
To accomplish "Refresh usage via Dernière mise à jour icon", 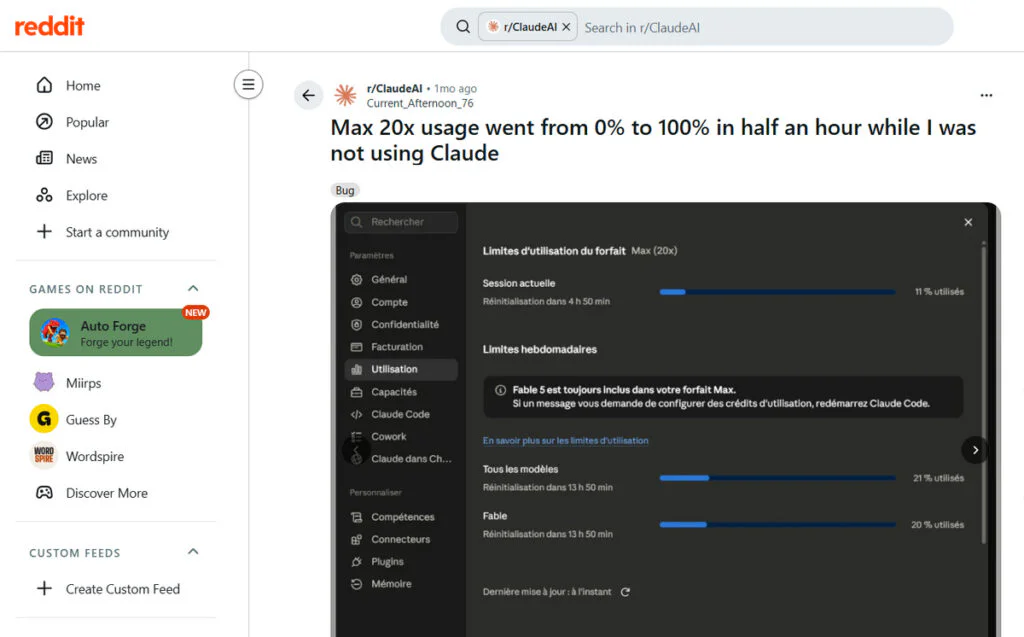I will click(625, 592).
